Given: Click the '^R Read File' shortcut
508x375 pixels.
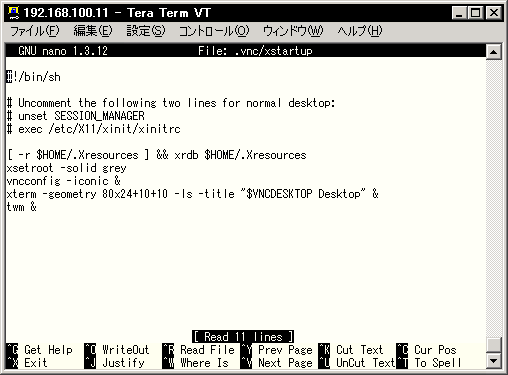Looking at the screenshot, I should pyautogui.click(x=199, y=350).
